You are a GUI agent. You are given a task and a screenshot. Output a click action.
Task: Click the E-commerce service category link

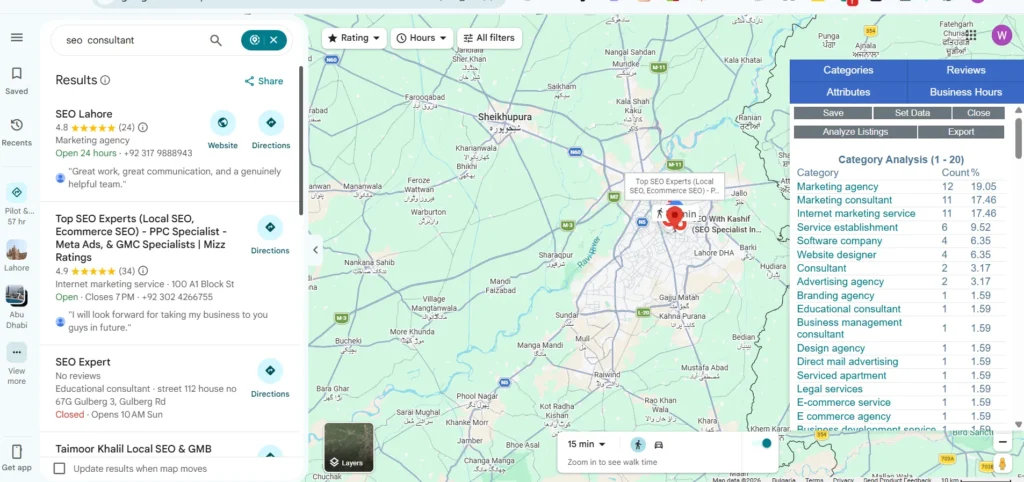click(x=843, y=402)
